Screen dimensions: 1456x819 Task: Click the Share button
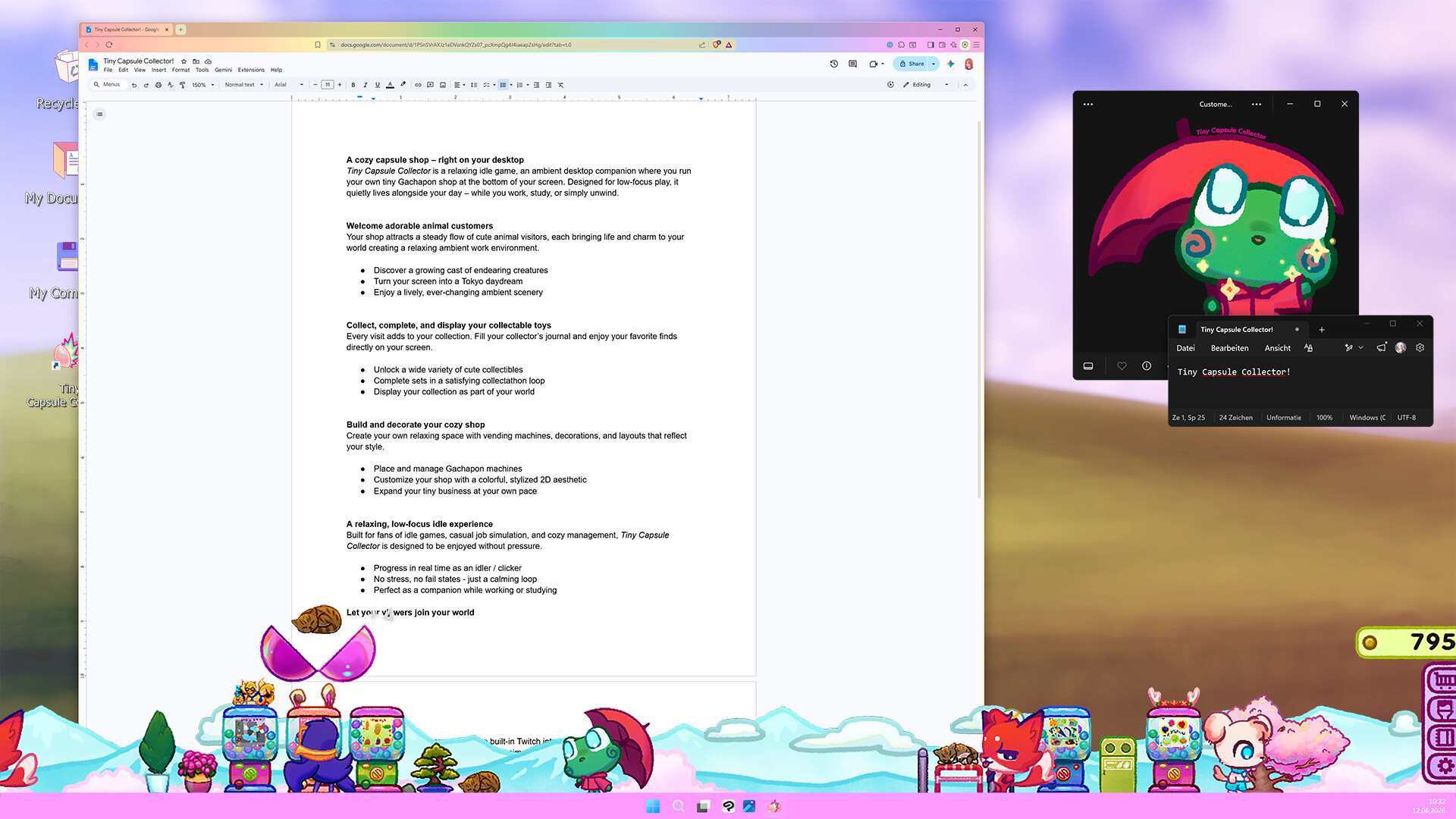coord(912,64)
